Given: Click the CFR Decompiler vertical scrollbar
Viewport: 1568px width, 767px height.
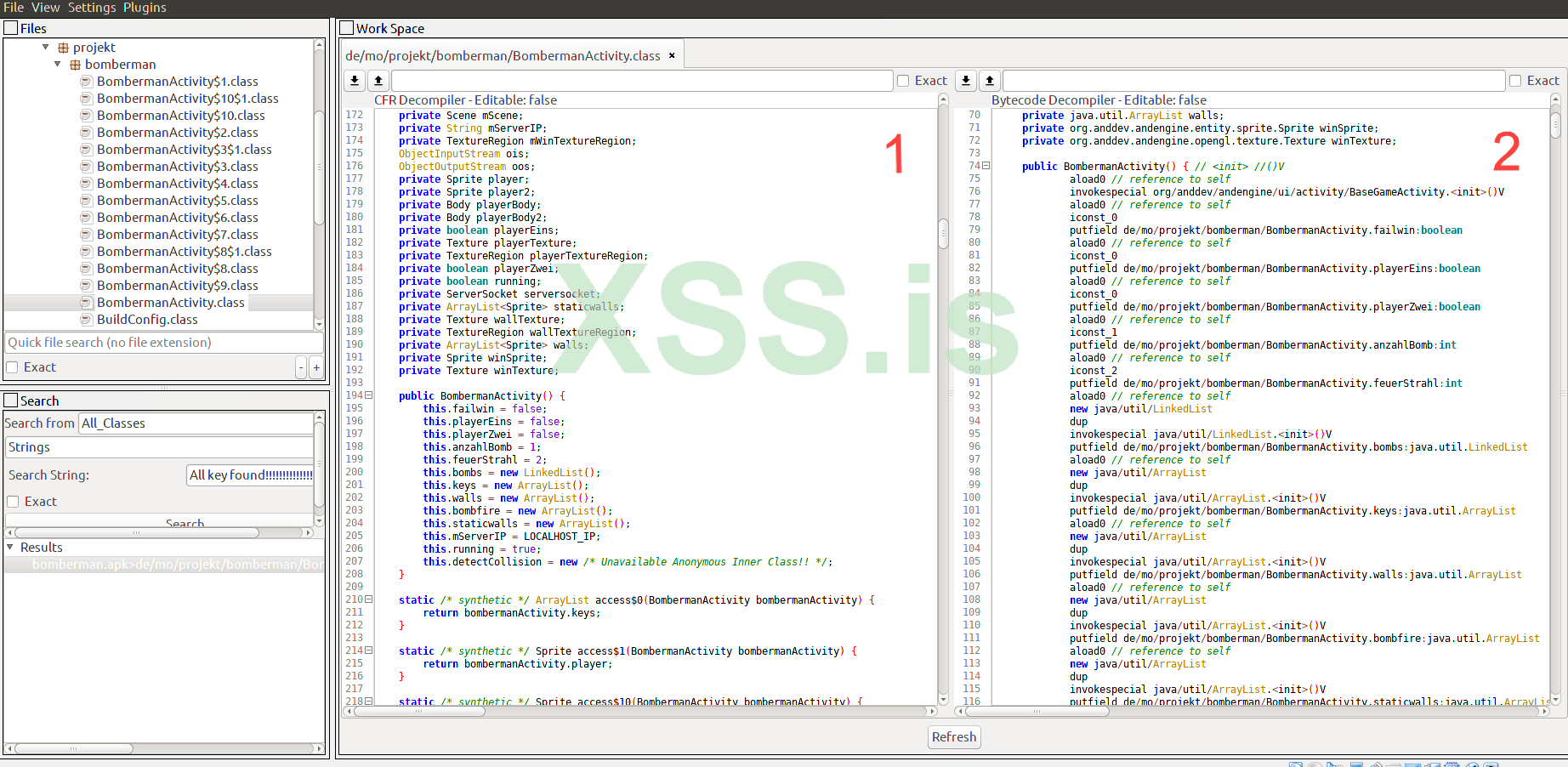Looking at the screenshot, I should click(943, 234).
